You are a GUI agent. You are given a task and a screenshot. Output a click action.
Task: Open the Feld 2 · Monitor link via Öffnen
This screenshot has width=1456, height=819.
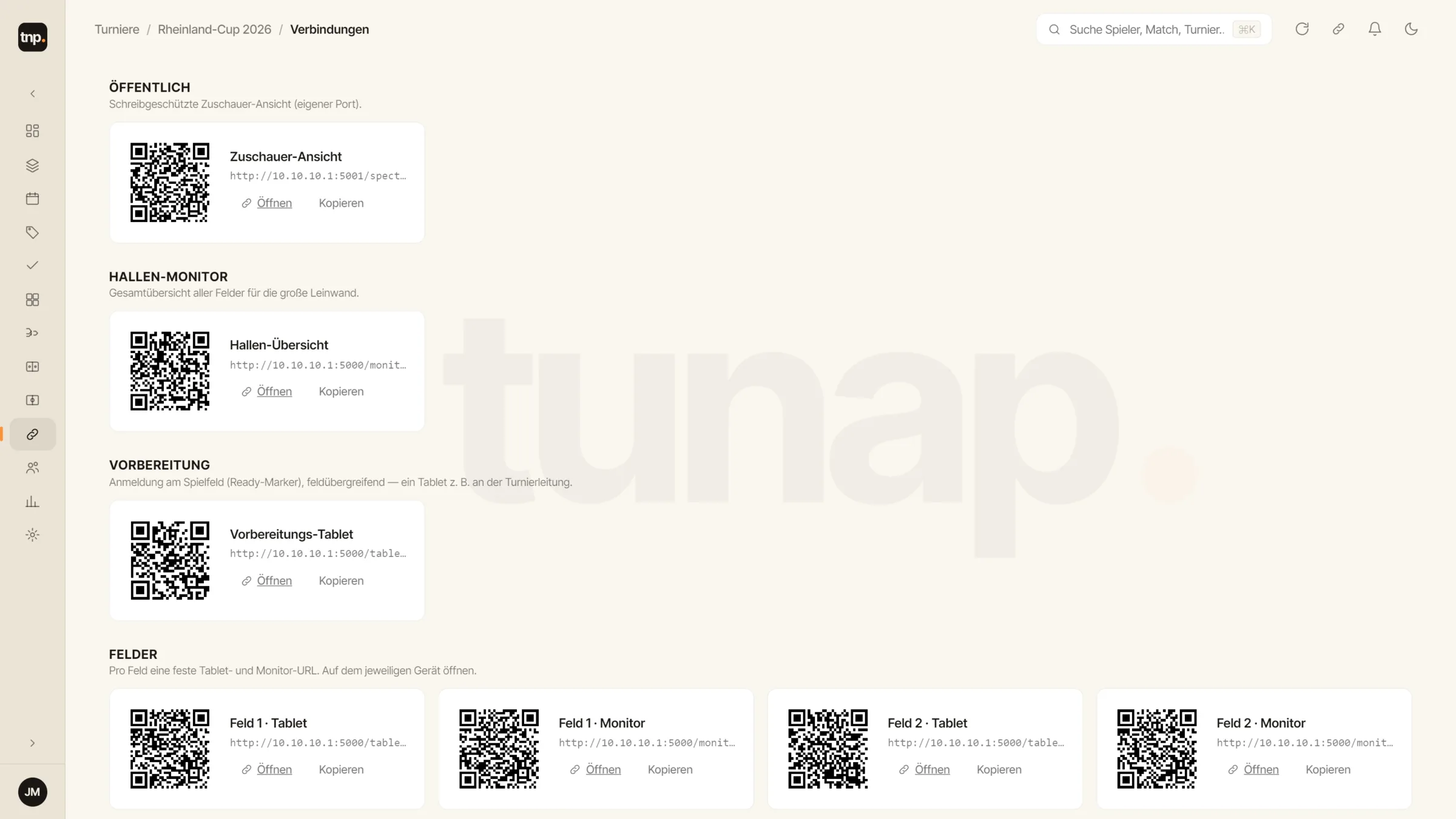tap(1253, 770)
